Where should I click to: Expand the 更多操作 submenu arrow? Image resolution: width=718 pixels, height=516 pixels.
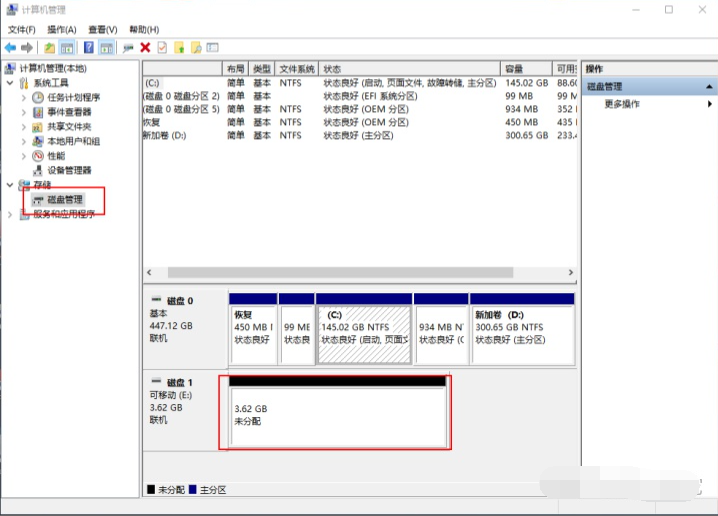point(710,104)
